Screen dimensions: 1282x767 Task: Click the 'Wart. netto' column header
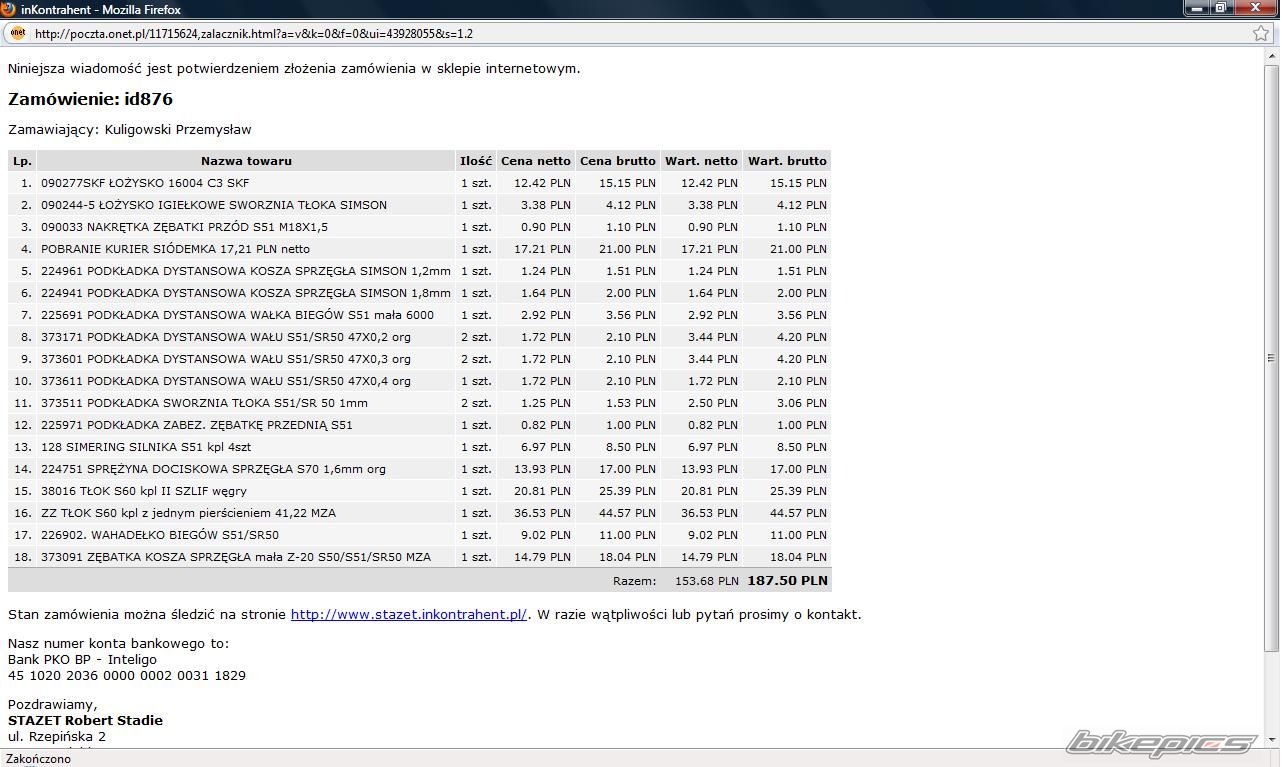pos(701,161)
